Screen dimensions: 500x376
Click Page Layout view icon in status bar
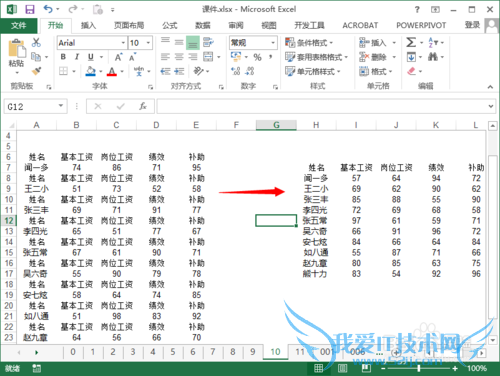click(342, 368)
